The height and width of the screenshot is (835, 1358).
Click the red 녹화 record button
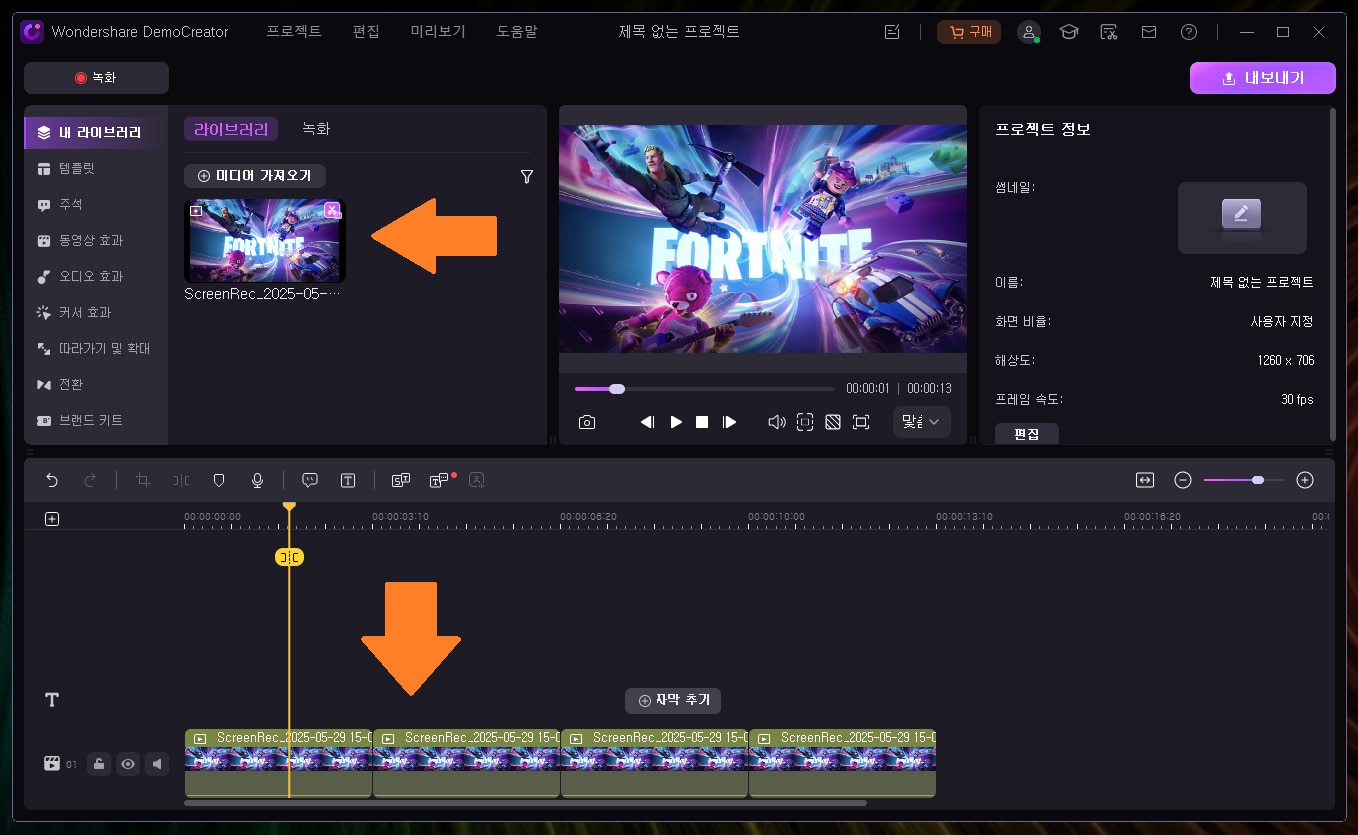pos(96,78)
